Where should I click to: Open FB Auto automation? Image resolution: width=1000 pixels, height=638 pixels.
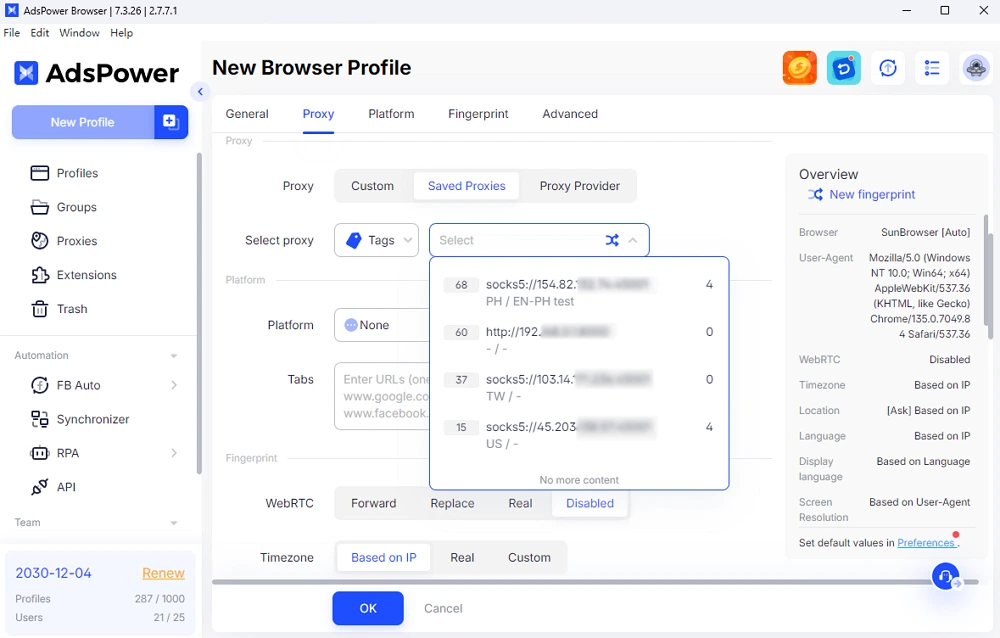tap(66, 385)
